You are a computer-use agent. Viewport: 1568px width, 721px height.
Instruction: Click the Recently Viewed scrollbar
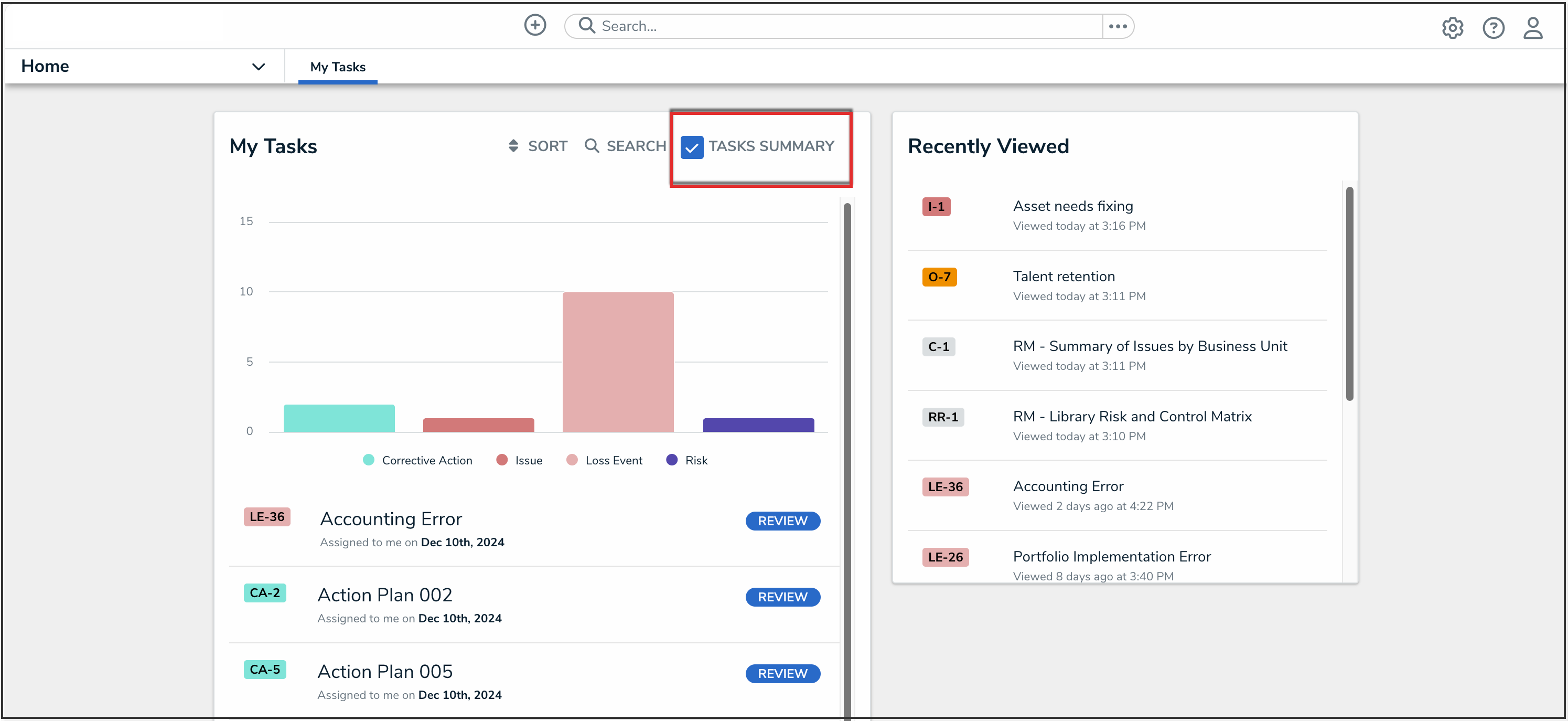click(x=1349, y=293)
